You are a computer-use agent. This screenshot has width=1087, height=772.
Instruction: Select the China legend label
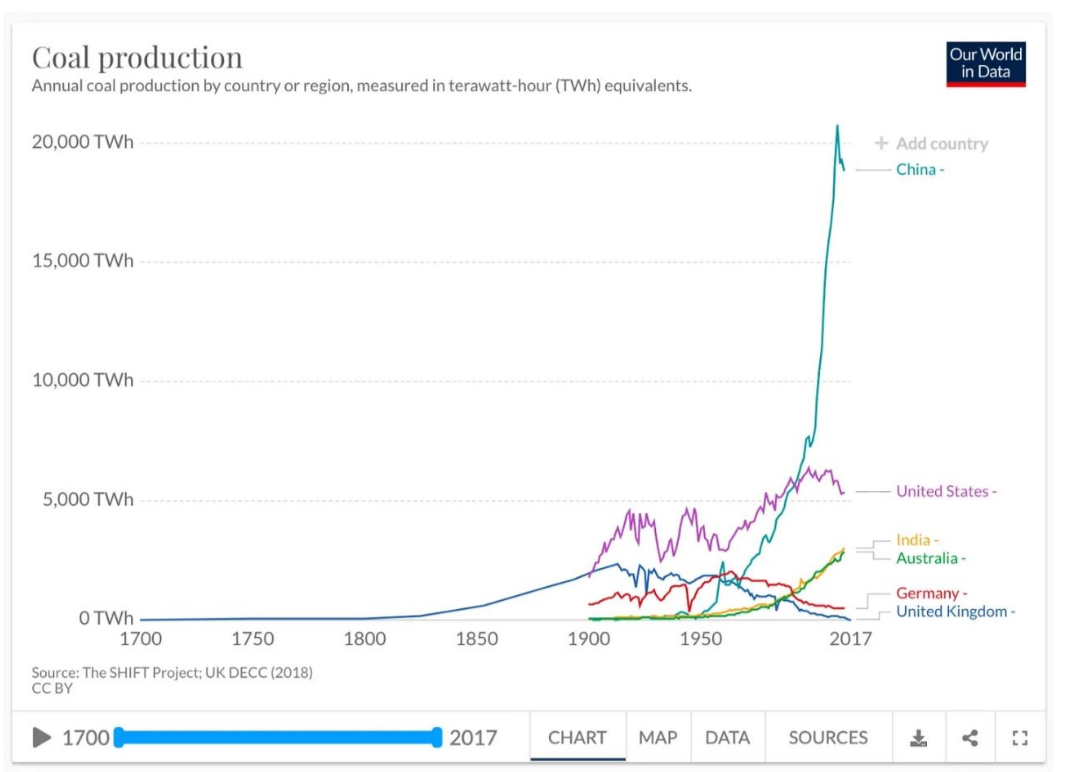coord(917,169)
